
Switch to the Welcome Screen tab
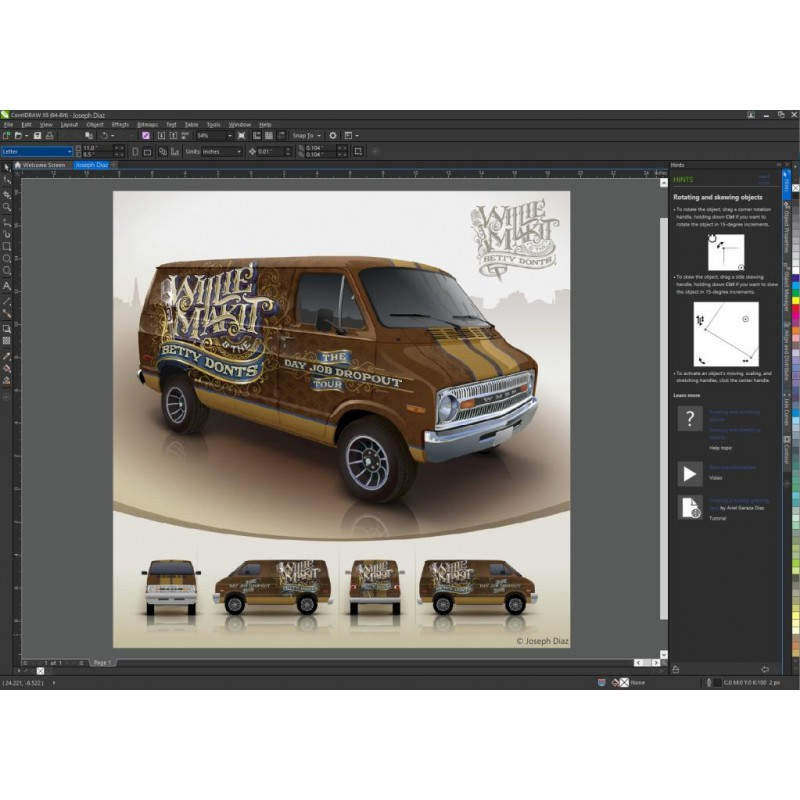coord(42,164)
